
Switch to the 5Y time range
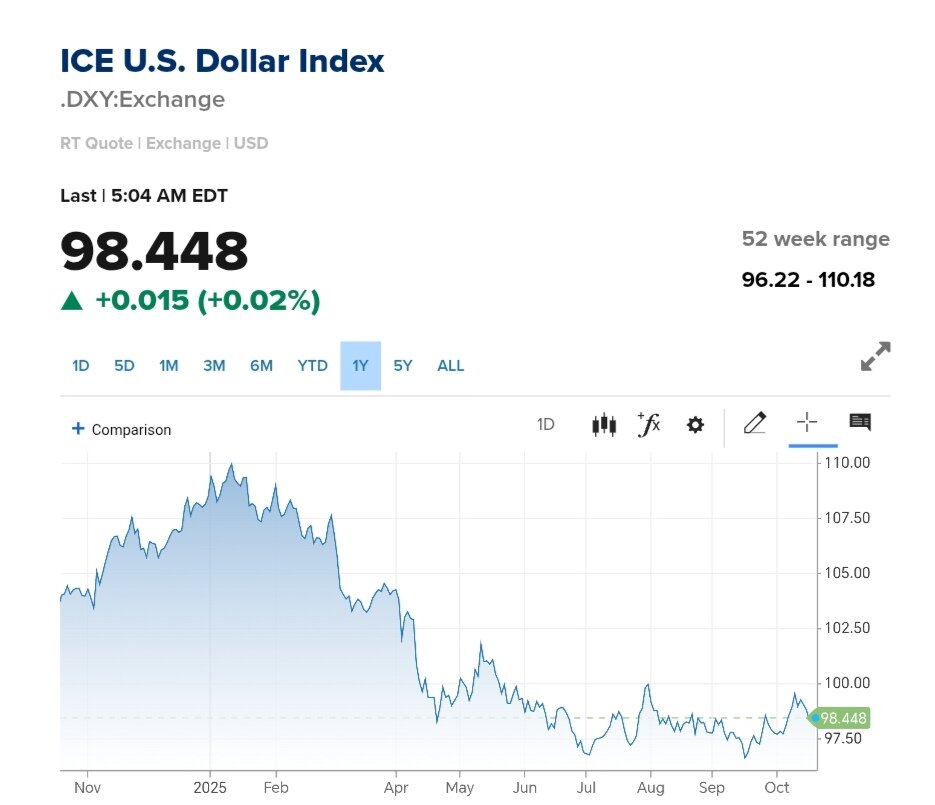pos(403,366)
